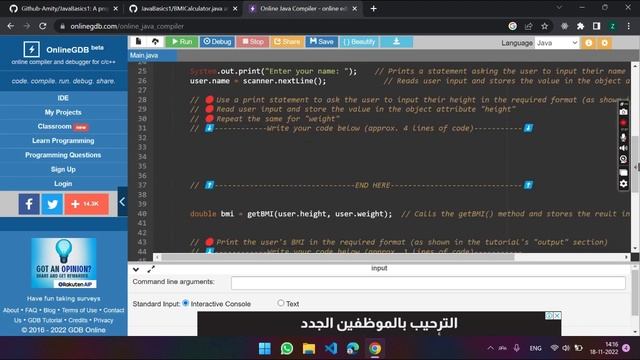The width and height of the screenshot is (640, 360).
Task: Save the project
Action: 322,42
